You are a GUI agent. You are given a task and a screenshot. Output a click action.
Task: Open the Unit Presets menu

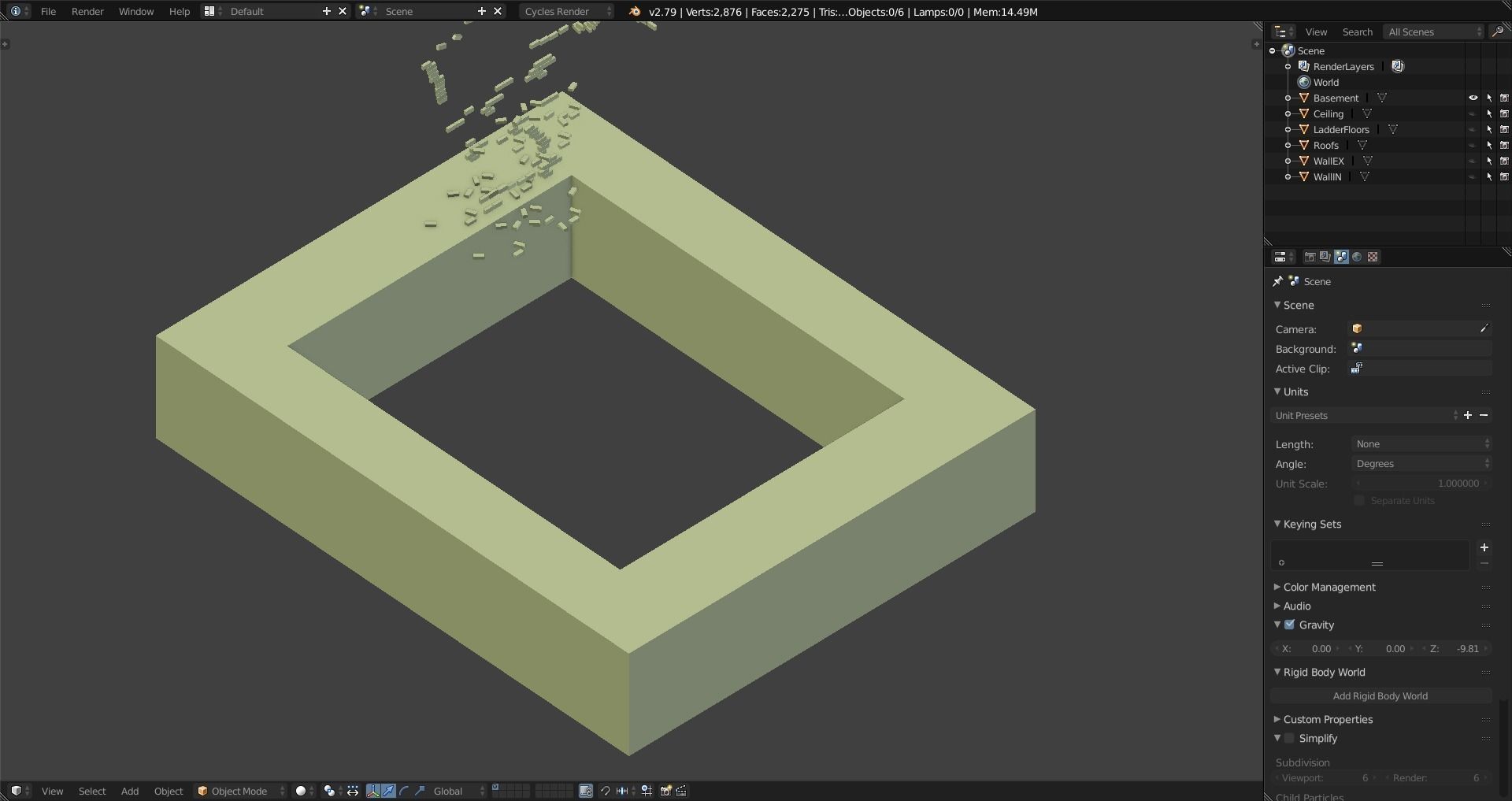coord(1366,415)
